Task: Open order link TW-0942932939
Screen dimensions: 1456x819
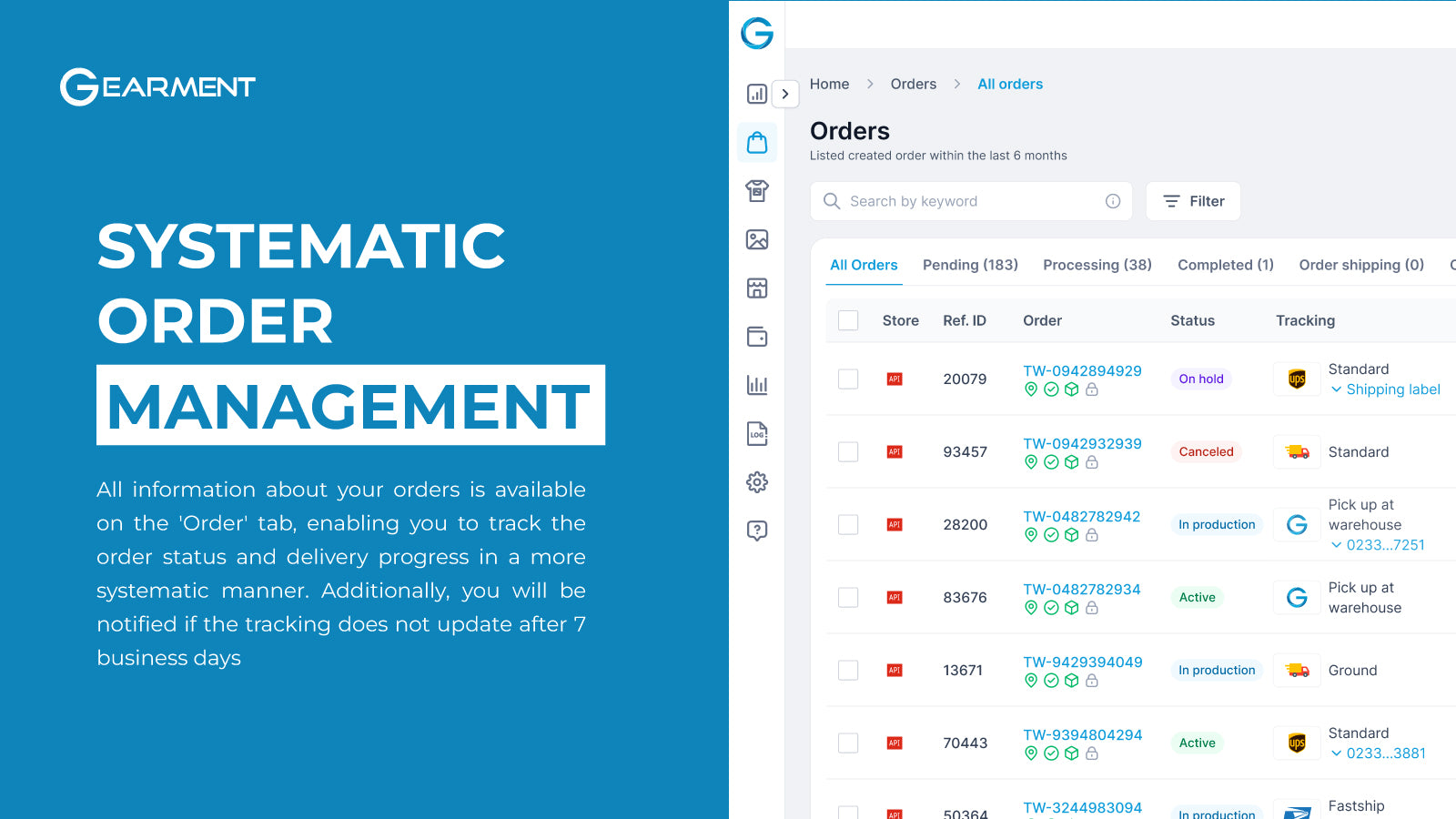Action: point(1082,443)
